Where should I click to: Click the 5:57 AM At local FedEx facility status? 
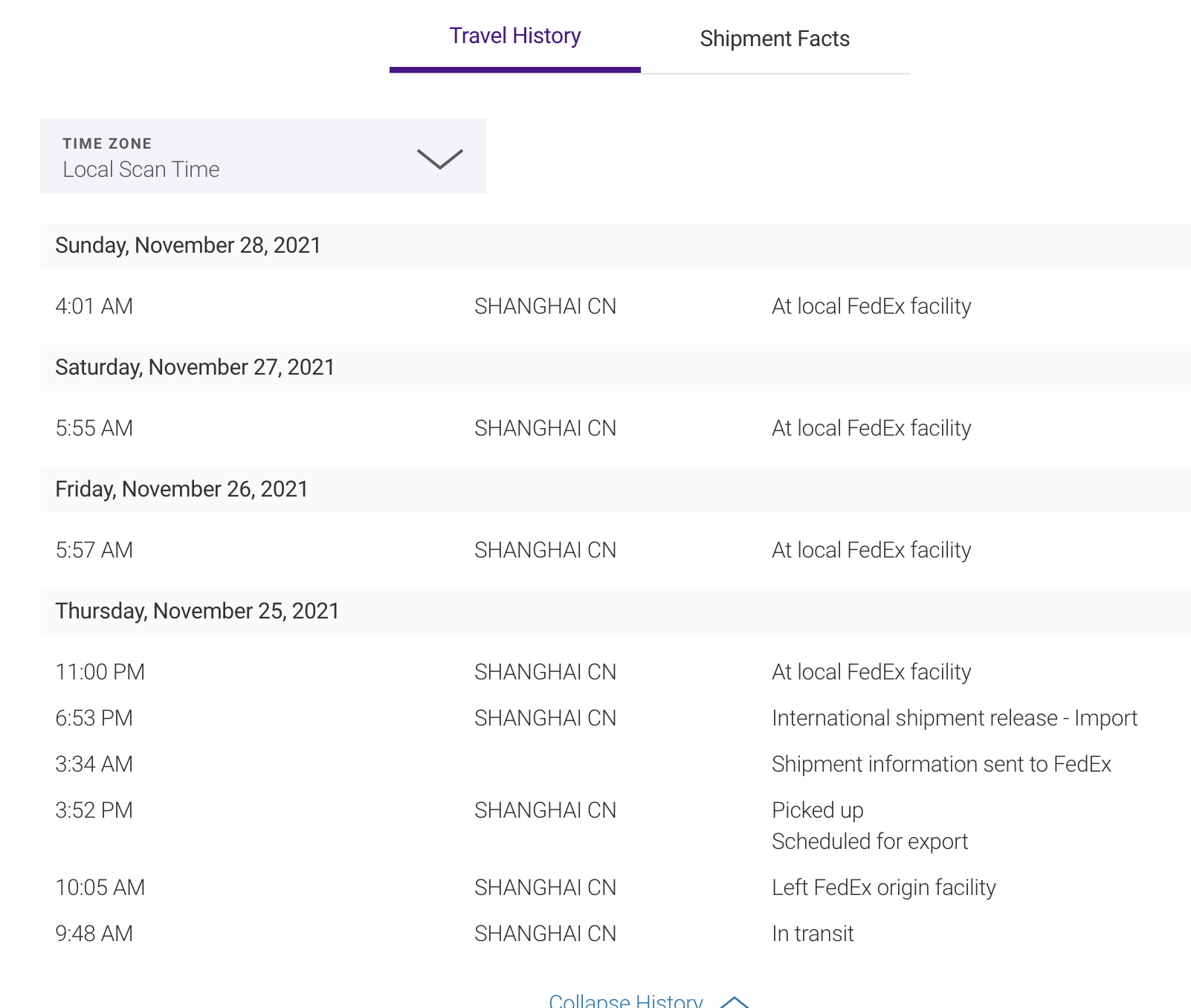(x=871, y=550)
